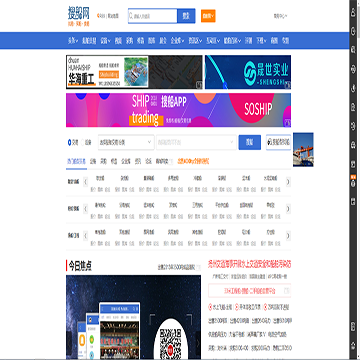This screenshot has height=360, width=360.
Task: Focus the header search input field
Action: (x=153, y=16)
